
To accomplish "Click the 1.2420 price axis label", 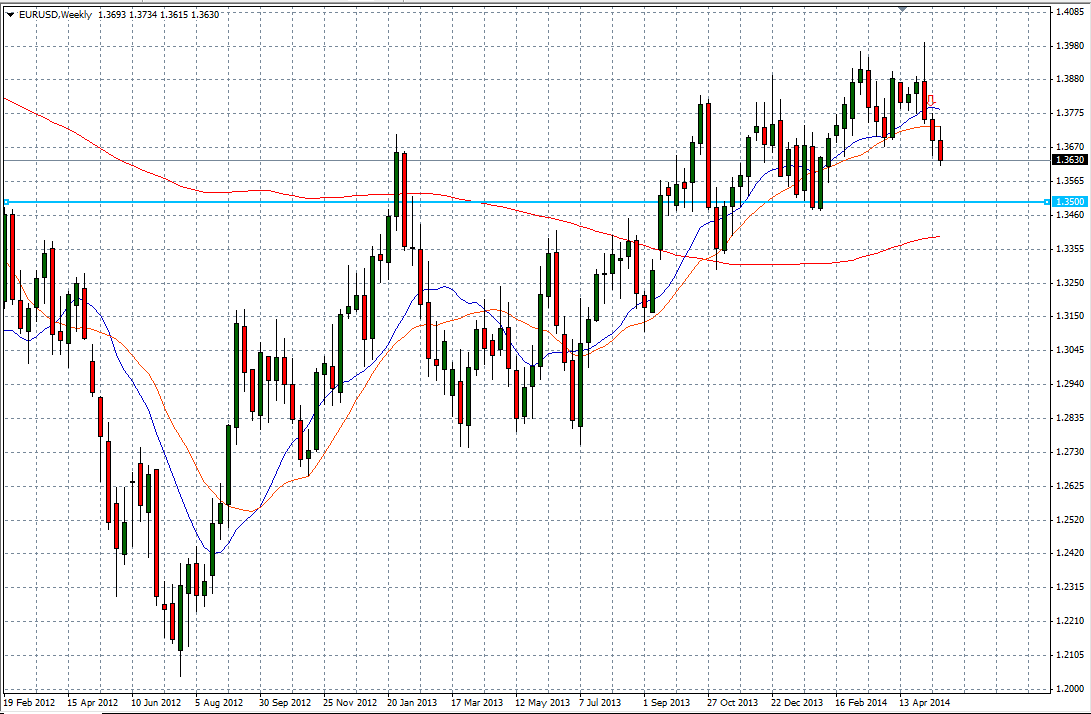I will click(1070, 553).
